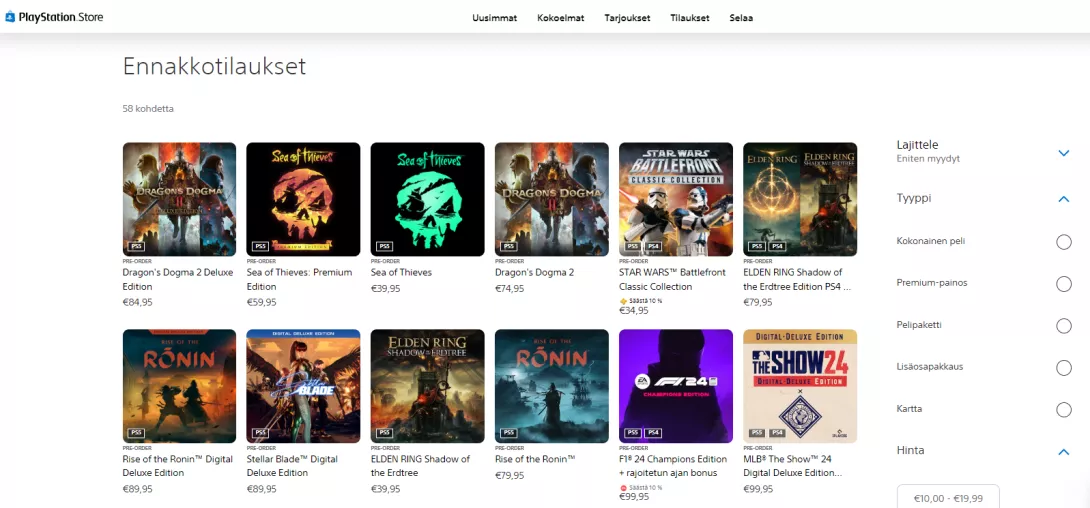1090x508 pixels.
Task: Click the 'Dragon's Dogma 2 Deluxe Edition' title
Action: (x=178, y=279)
